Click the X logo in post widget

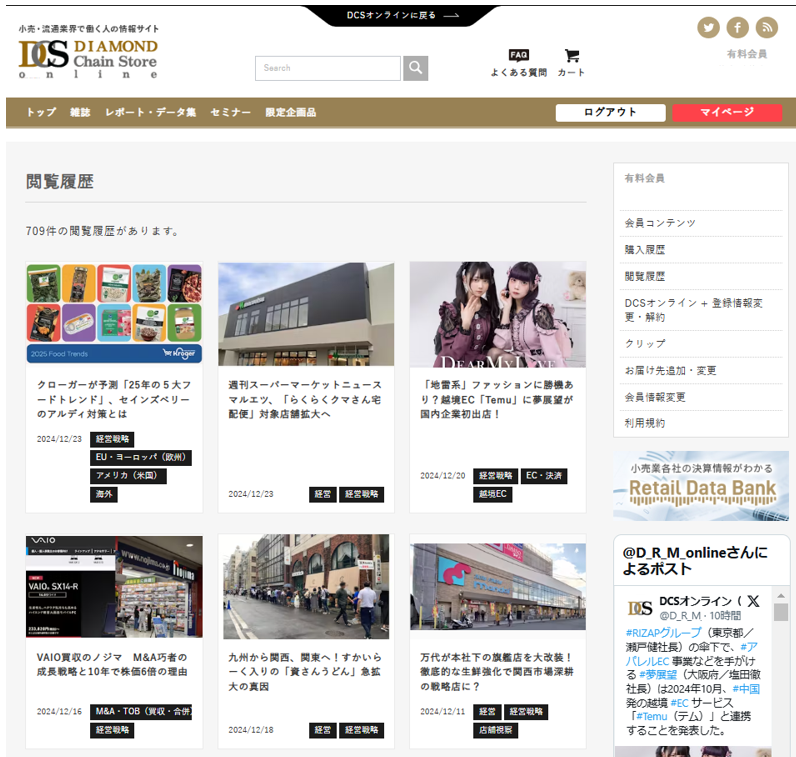pyautogui.click(x=753, y=602)
